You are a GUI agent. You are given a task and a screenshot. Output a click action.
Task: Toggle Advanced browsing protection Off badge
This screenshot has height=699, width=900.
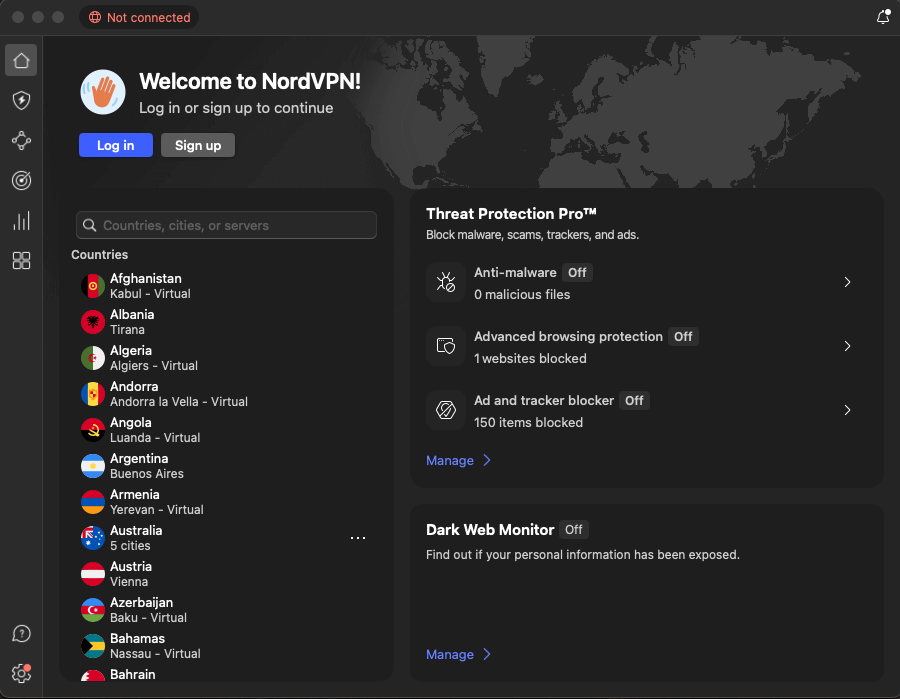coord(683,336)
